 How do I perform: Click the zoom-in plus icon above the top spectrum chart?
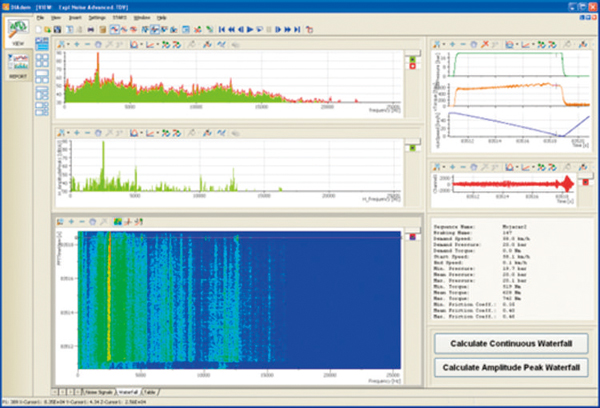[x=77, y=44]
